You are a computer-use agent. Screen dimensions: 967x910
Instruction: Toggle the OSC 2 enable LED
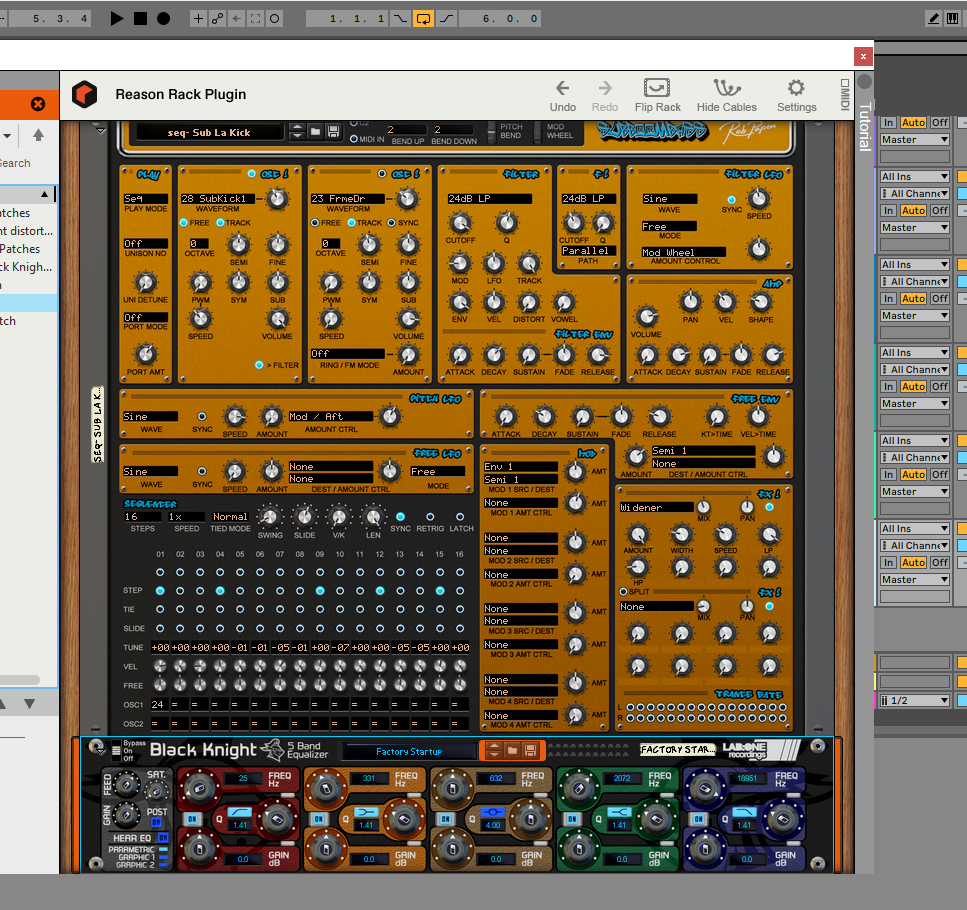coord(382,174)
